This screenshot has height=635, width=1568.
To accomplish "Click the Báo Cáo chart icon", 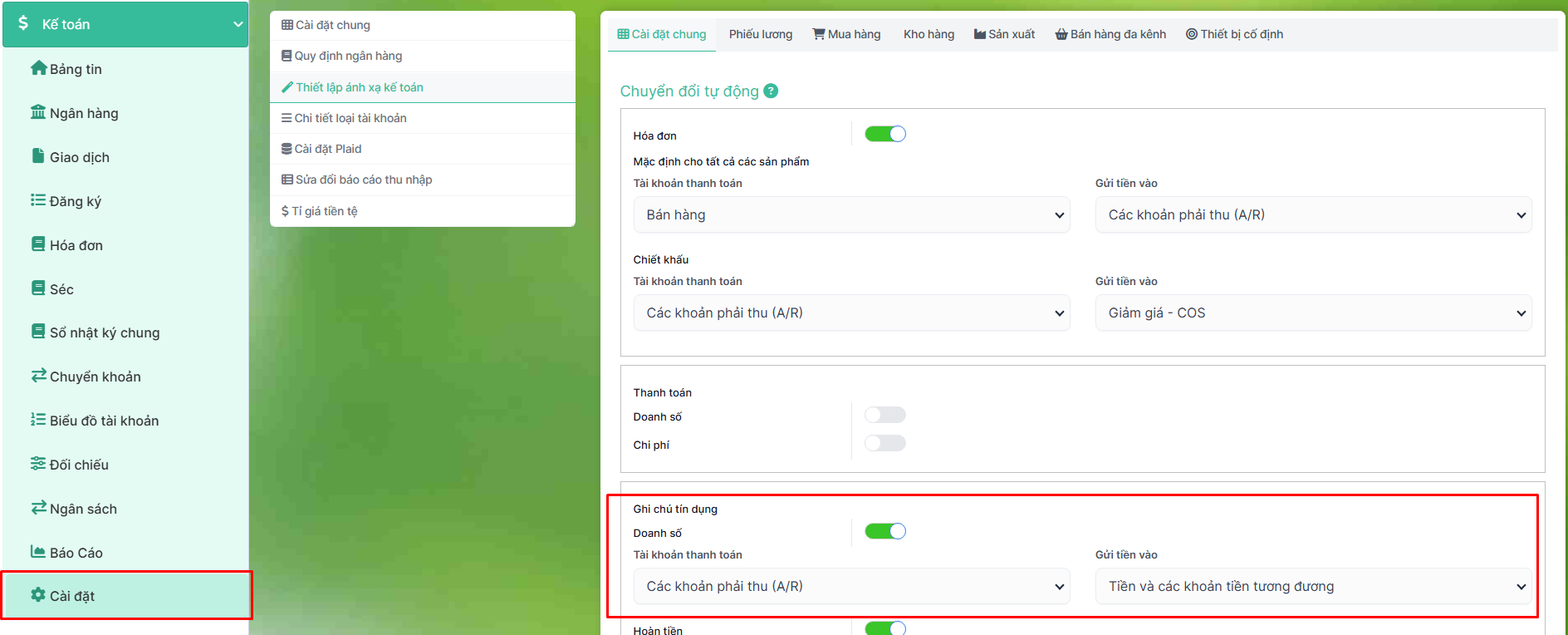I will point(38,552).
